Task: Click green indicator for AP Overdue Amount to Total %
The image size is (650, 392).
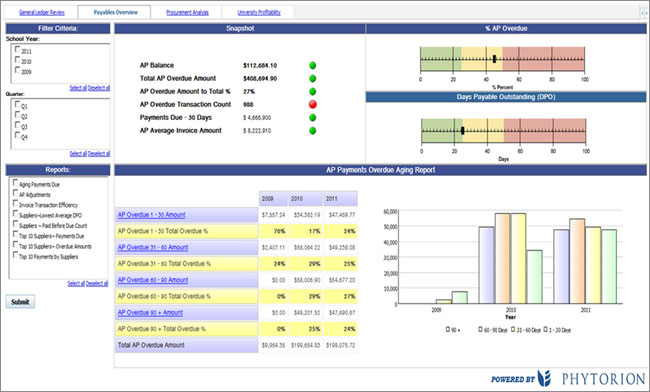Action: pyautogui.click(x=313, y=92)
